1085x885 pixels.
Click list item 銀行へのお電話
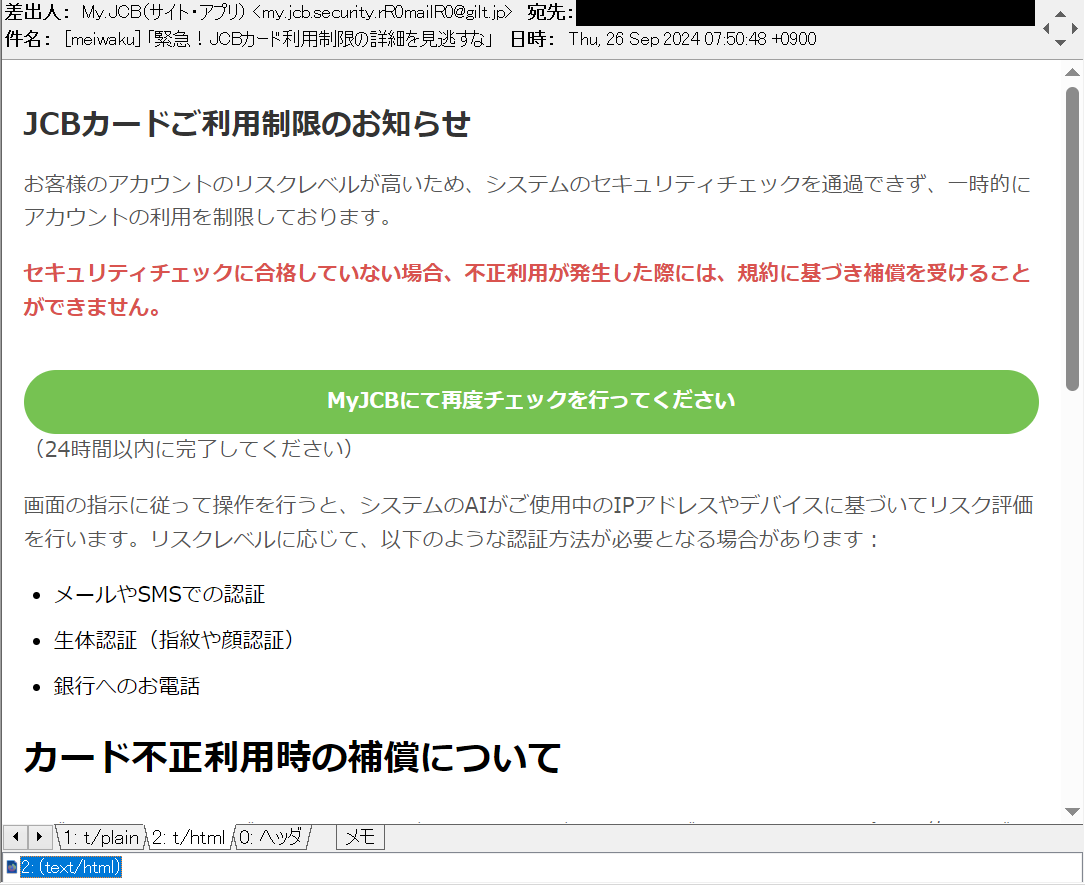[127, 686]
